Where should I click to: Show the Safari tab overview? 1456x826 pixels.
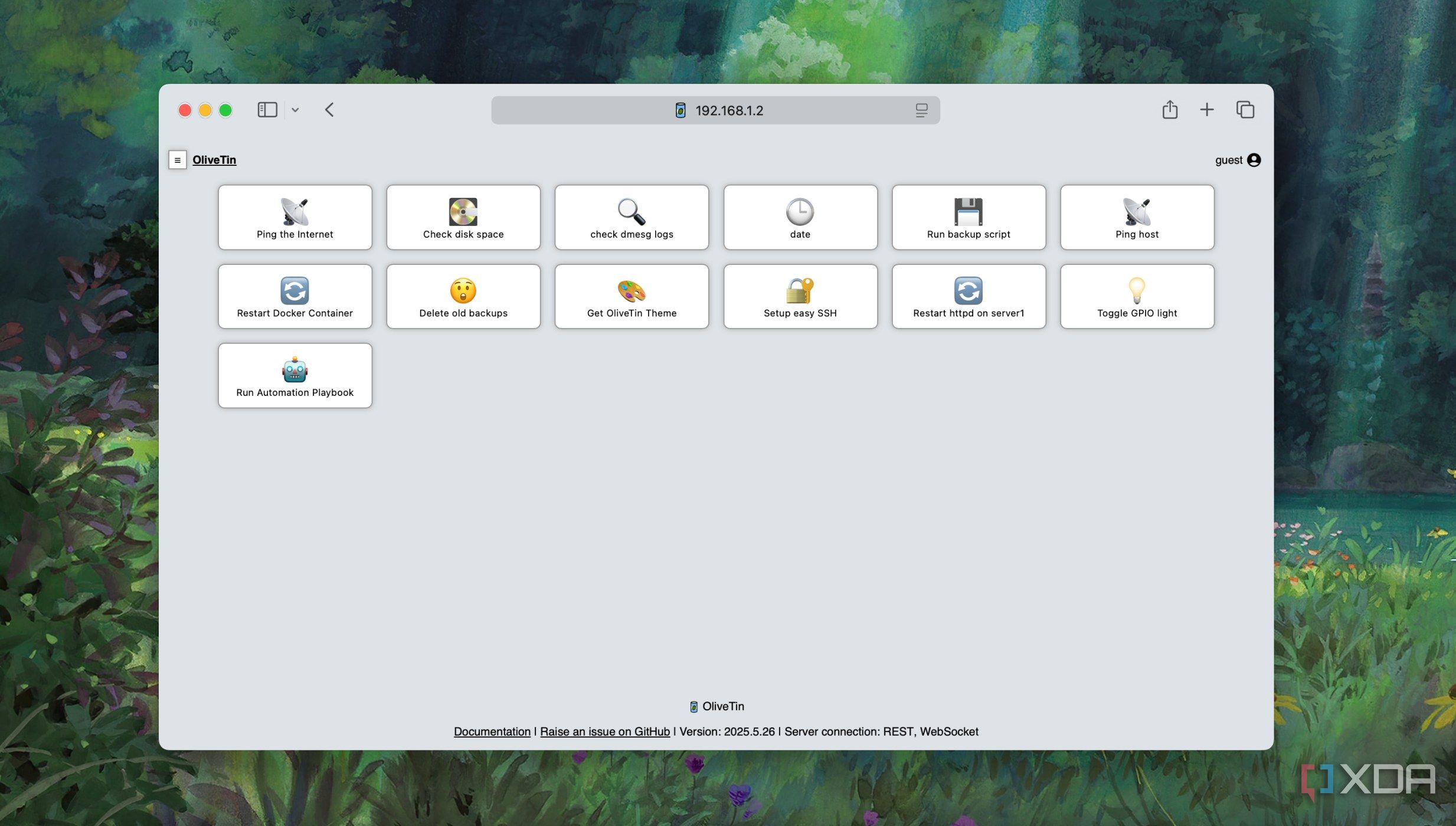click(1245, 110)
